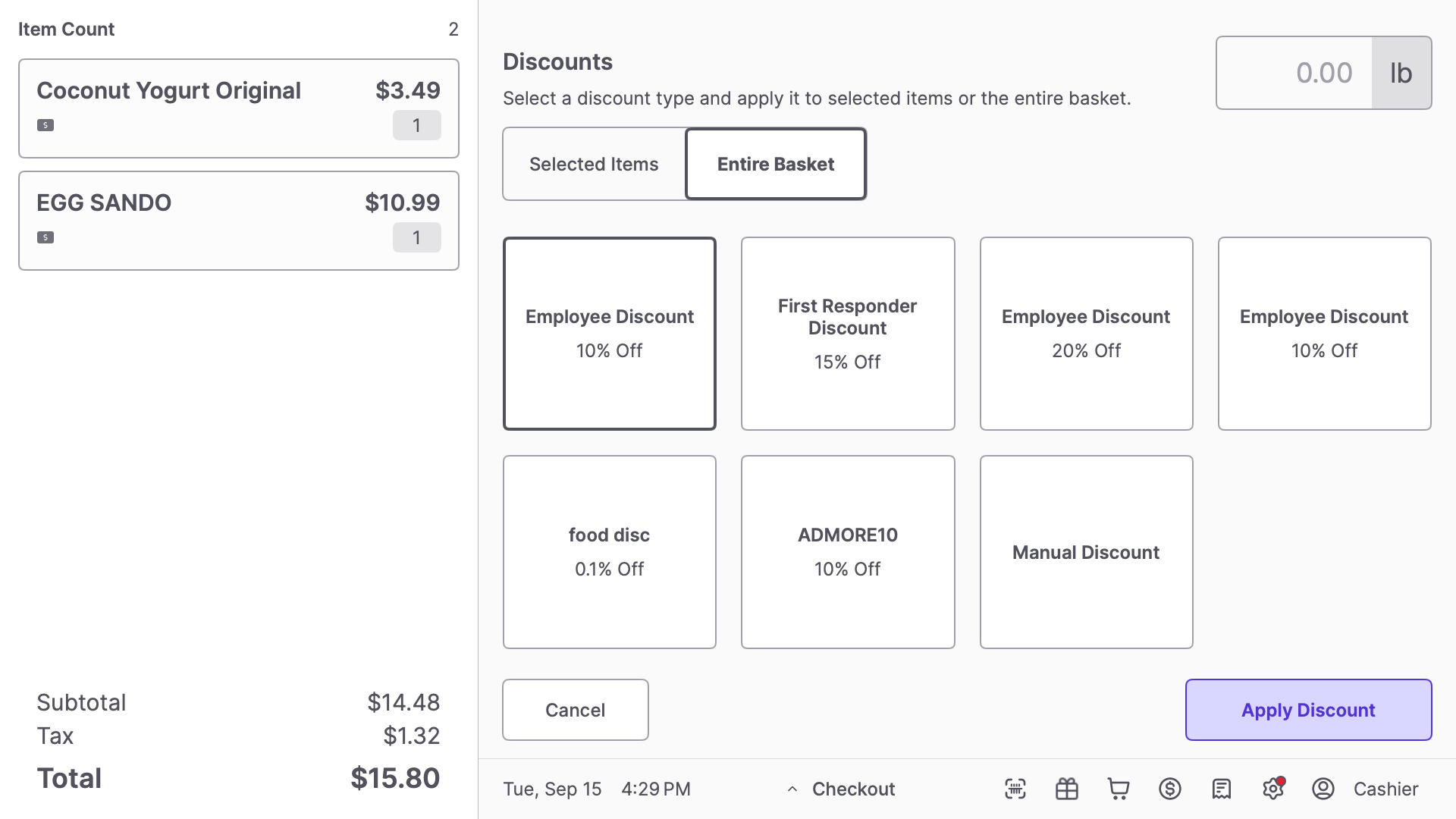Click the weight input showing 0.00
This screenshot has height=819, width=1456.
pyautogui.click(x=1294, y=73)
